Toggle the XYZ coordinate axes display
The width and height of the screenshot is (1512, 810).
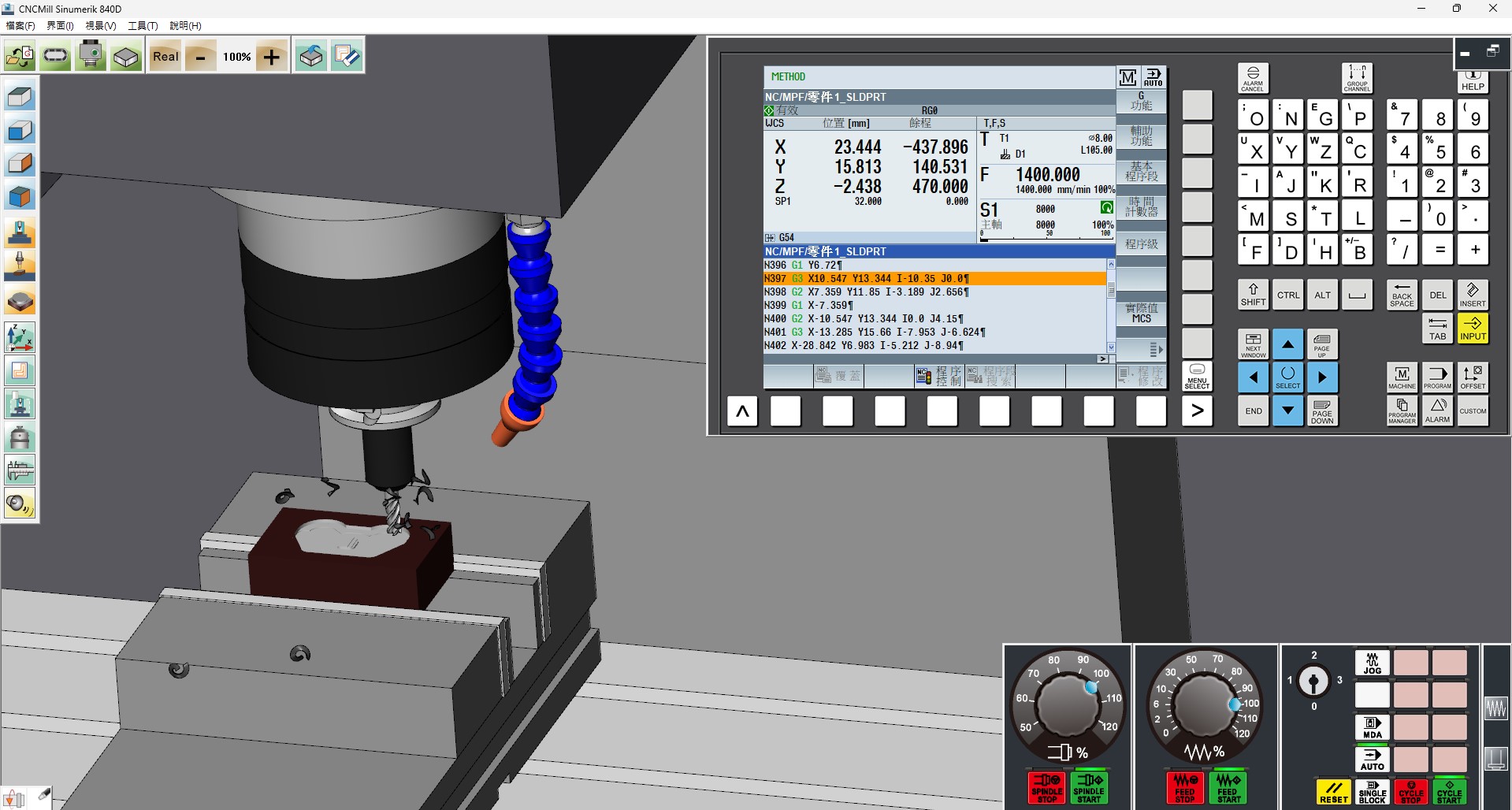[x=20, y=337]
